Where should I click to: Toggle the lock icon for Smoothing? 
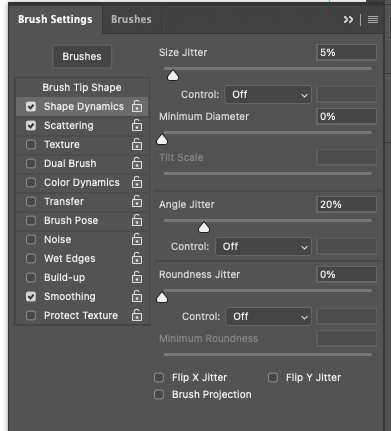(137, 296)
